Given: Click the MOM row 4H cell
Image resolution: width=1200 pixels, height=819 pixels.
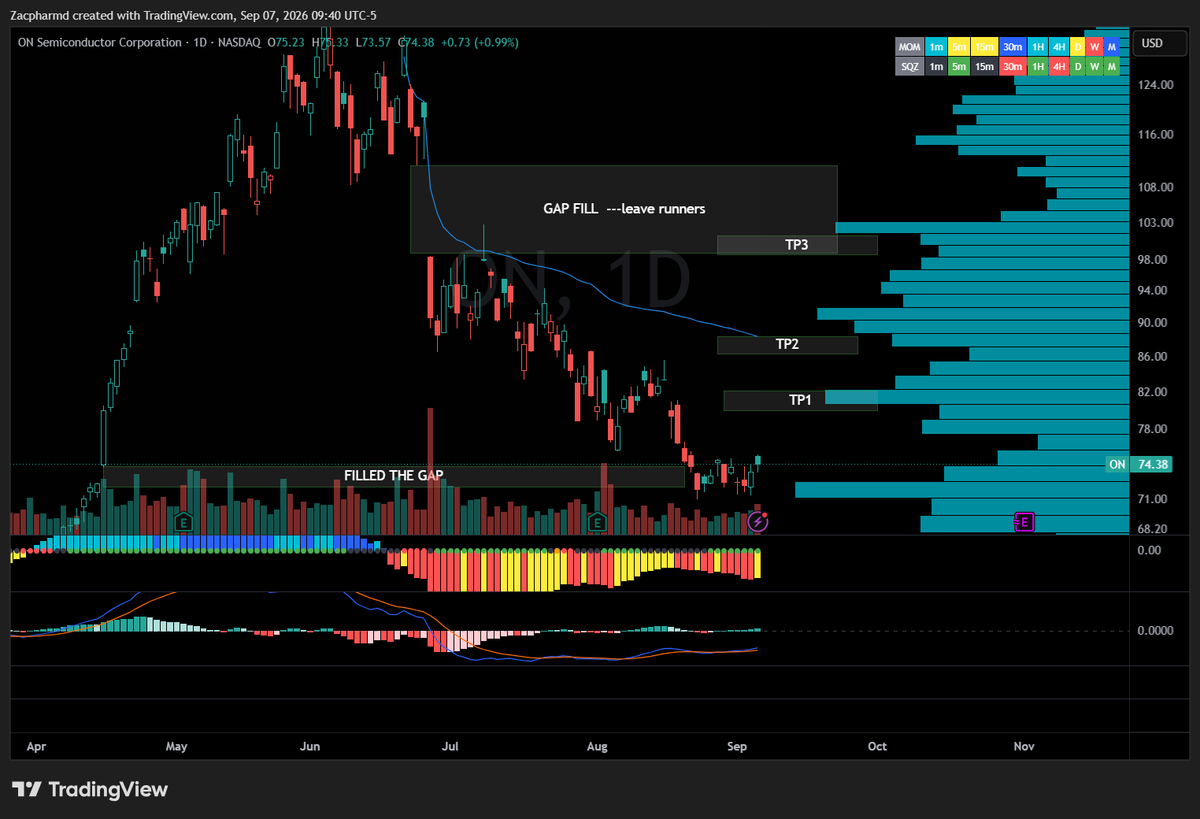Looking at the screenshot, I should coord(1059,47).
